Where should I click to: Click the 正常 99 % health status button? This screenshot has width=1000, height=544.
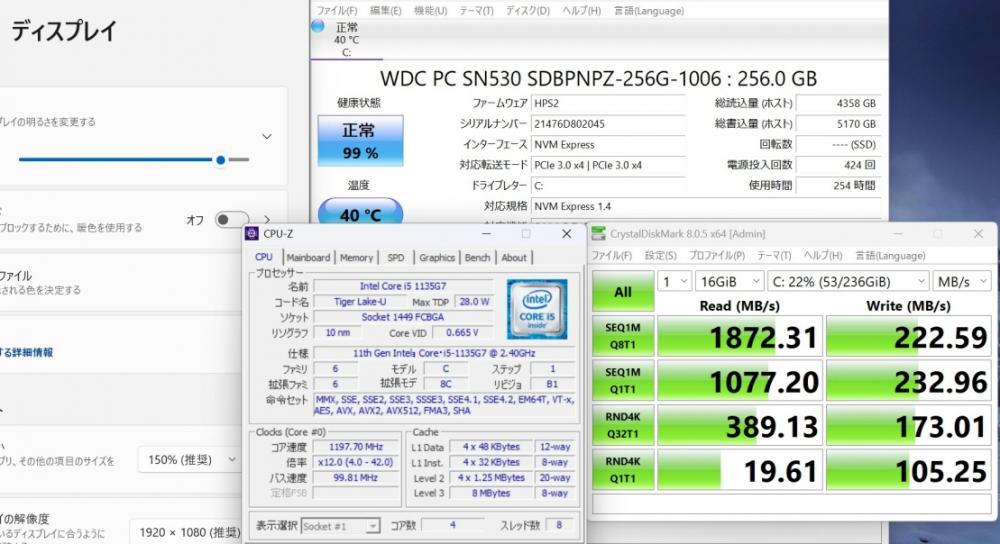[x=360, y=141]
